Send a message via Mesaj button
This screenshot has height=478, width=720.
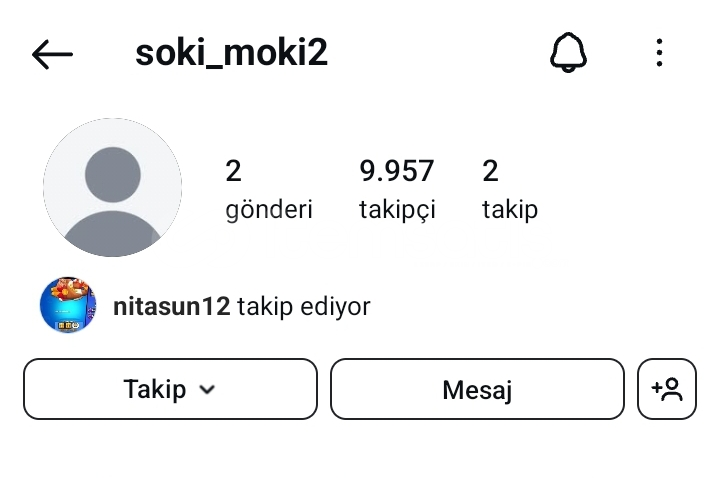[x=477, y=389]
